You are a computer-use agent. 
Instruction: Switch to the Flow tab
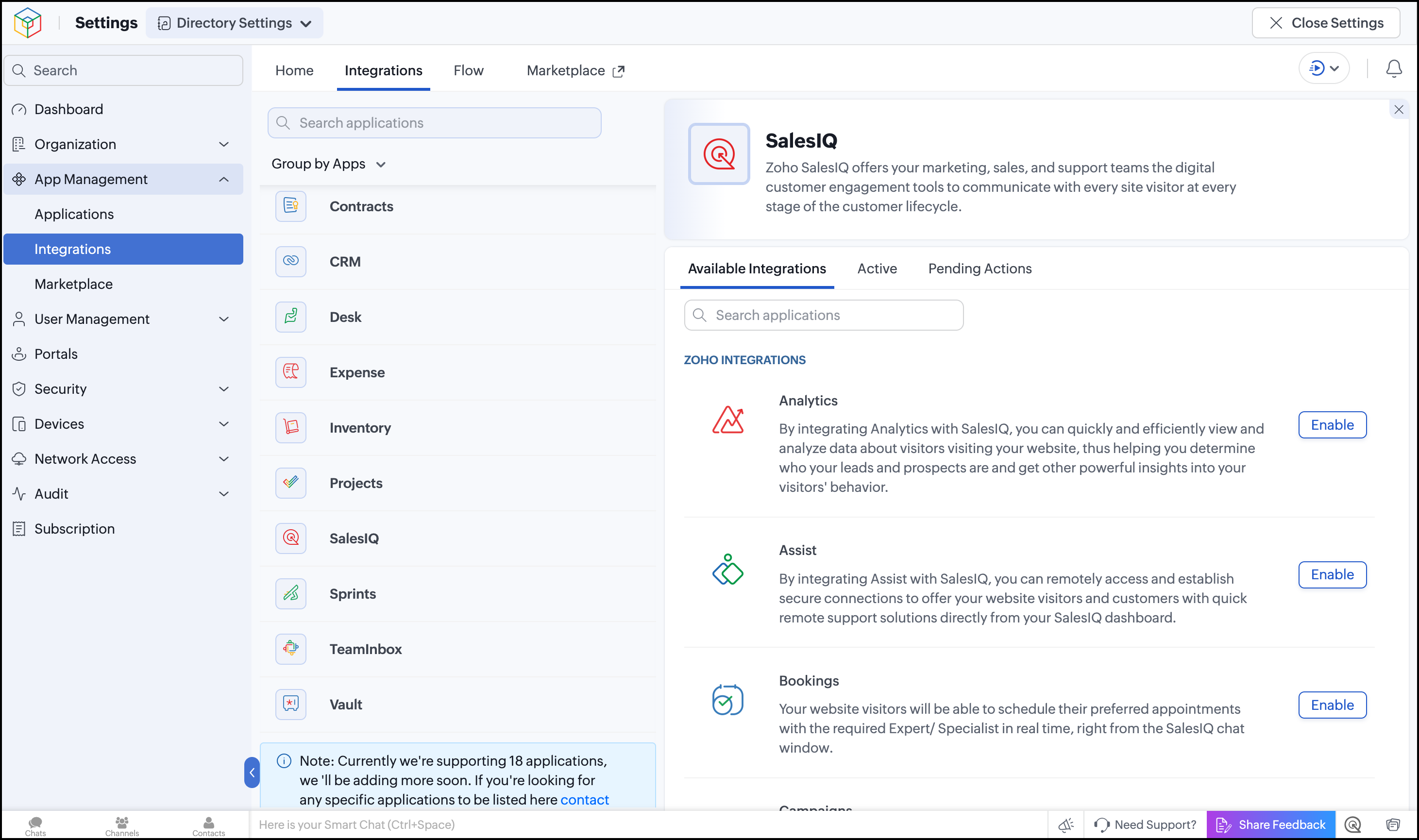(x=468, y=70)
